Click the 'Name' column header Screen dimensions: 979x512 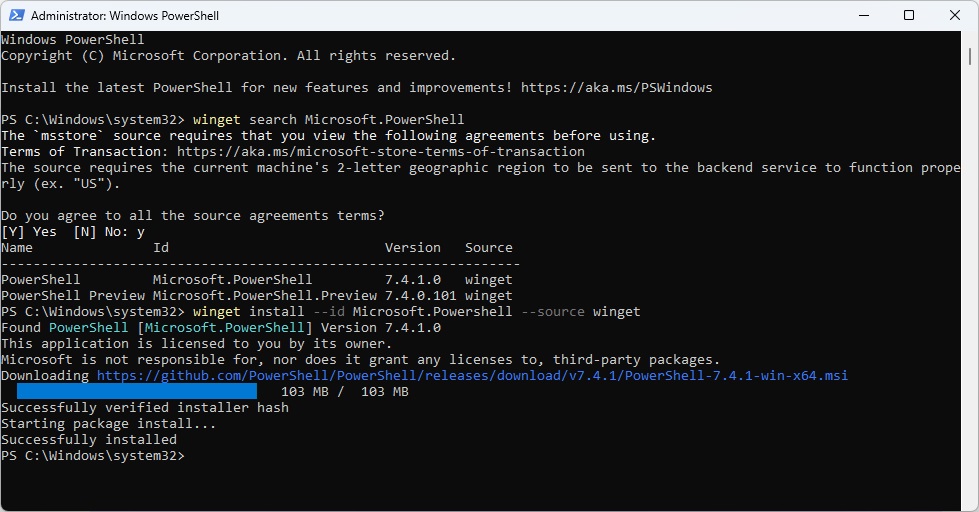point(17,247)
